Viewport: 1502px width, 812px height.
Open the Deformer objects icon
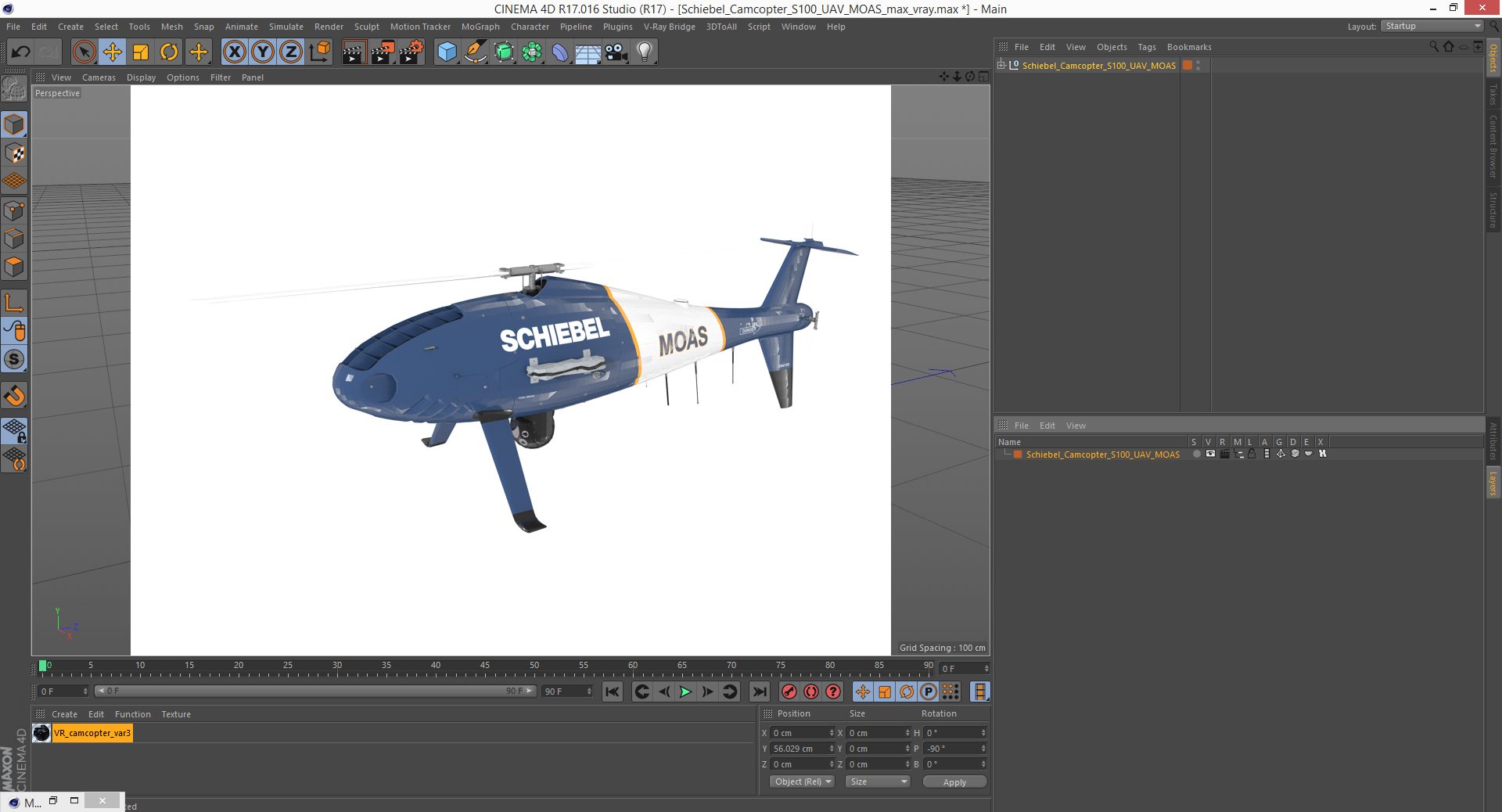point(560,52)
